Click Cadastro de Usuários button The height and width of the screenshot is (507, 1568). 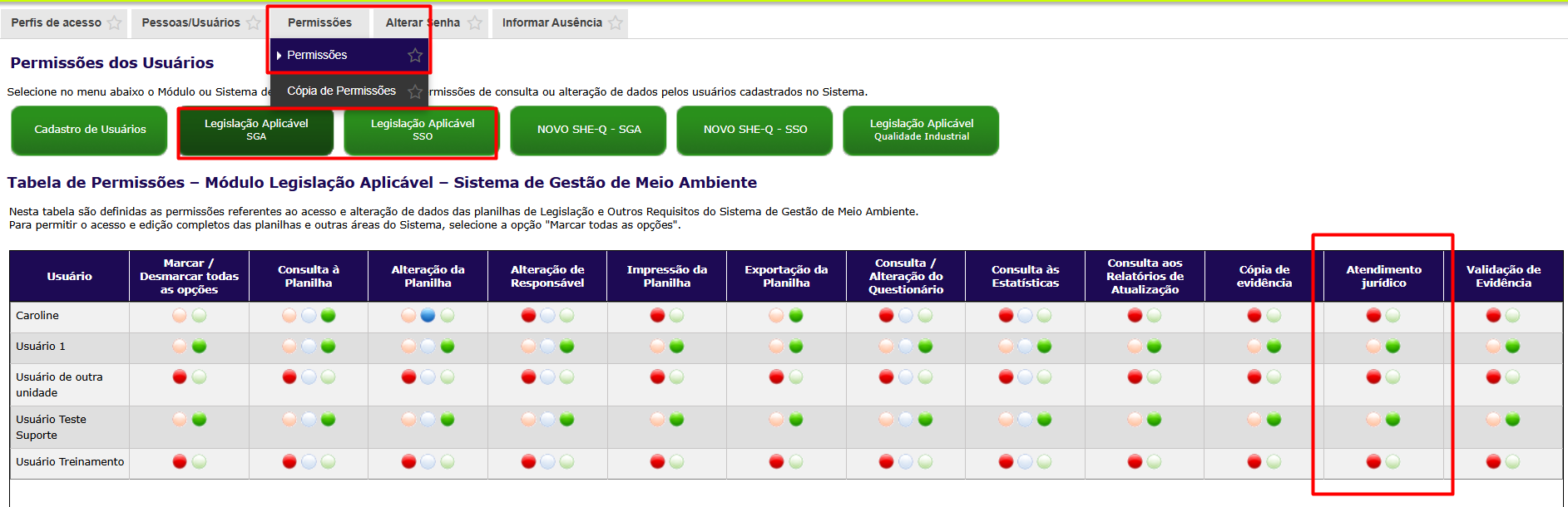[90, 130]
